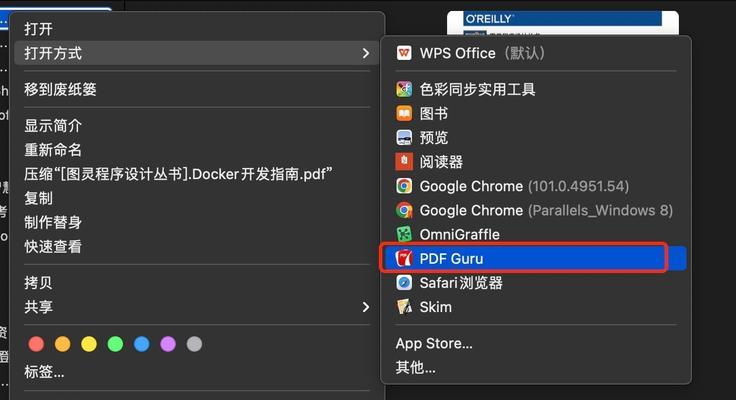Click the PDF Guru app icon

coord(404,259)
